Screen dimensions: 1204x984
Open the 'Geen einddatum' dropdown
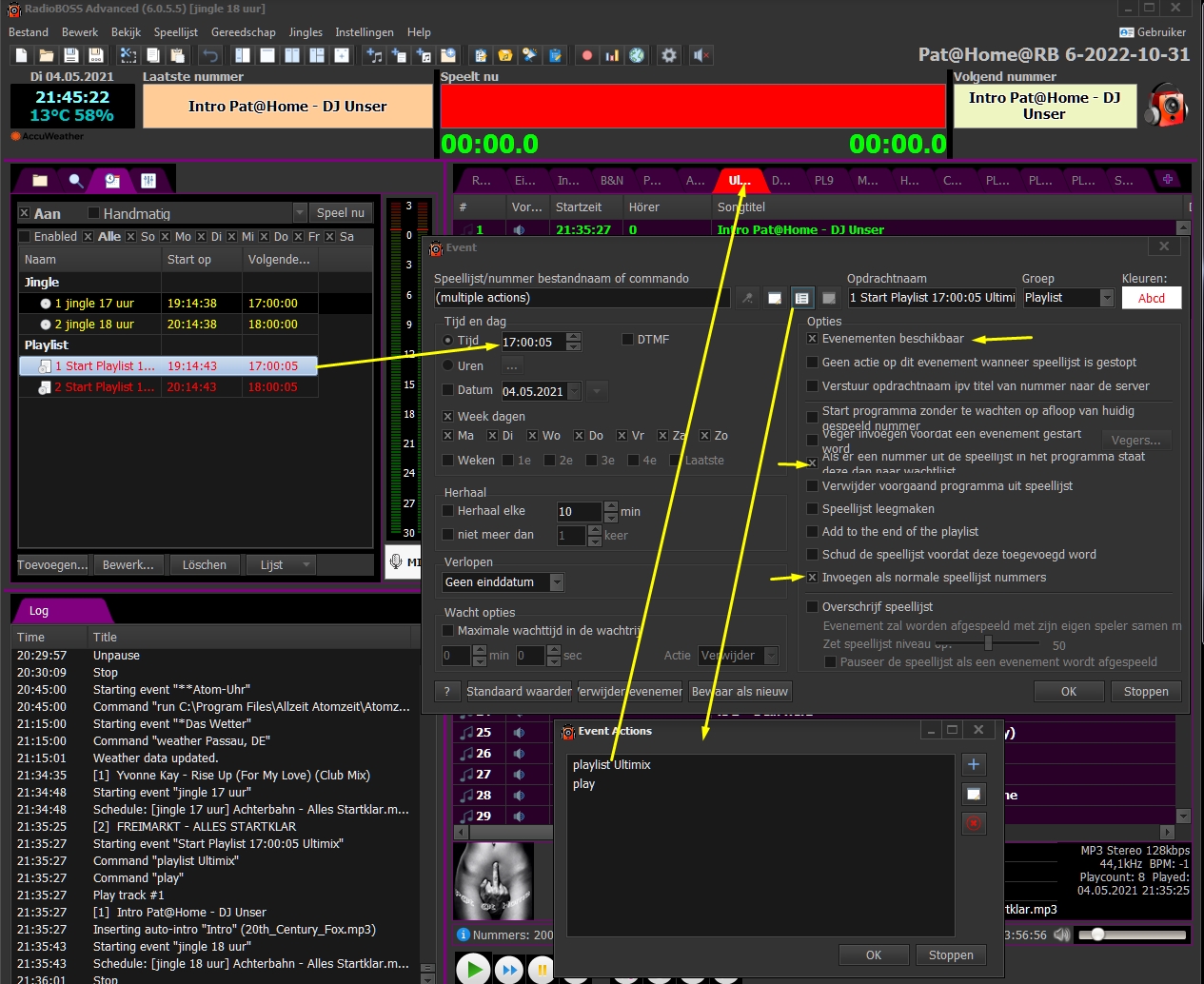point(557,582)
